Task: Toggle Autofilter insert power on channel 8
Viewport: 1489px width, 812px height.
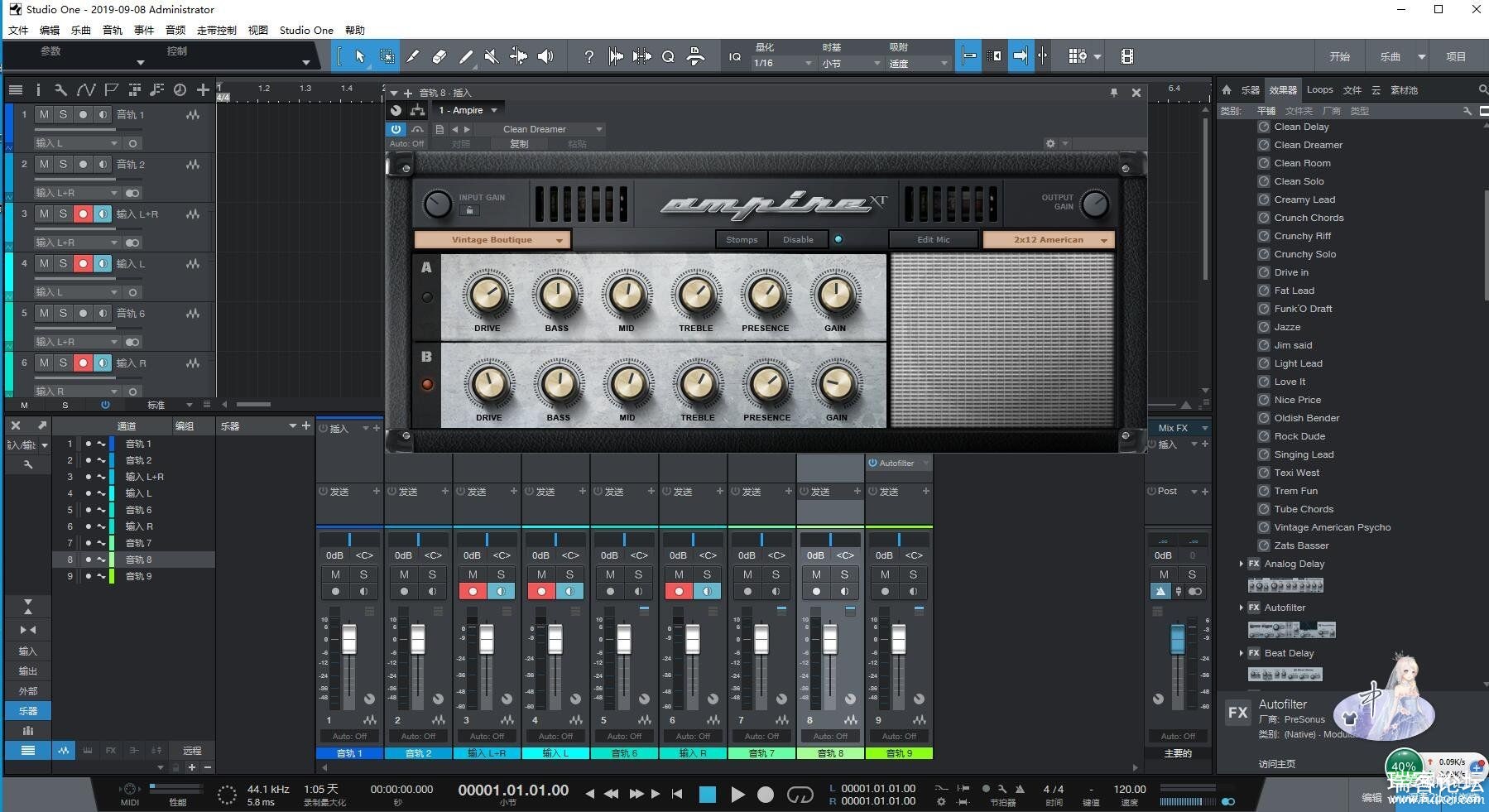Action: [x=872, y=463]
